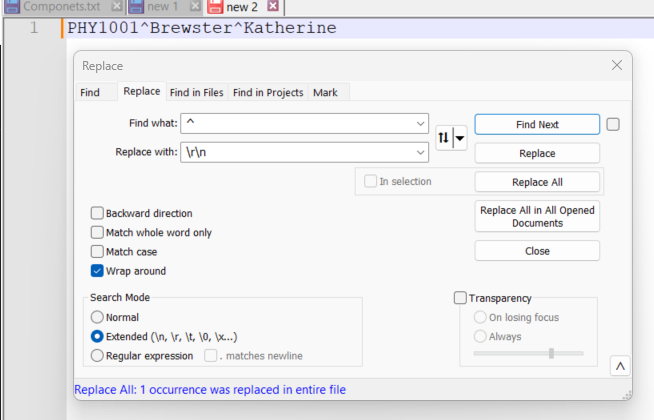
Task: Click the Replace button
Action: click(537, 153)
